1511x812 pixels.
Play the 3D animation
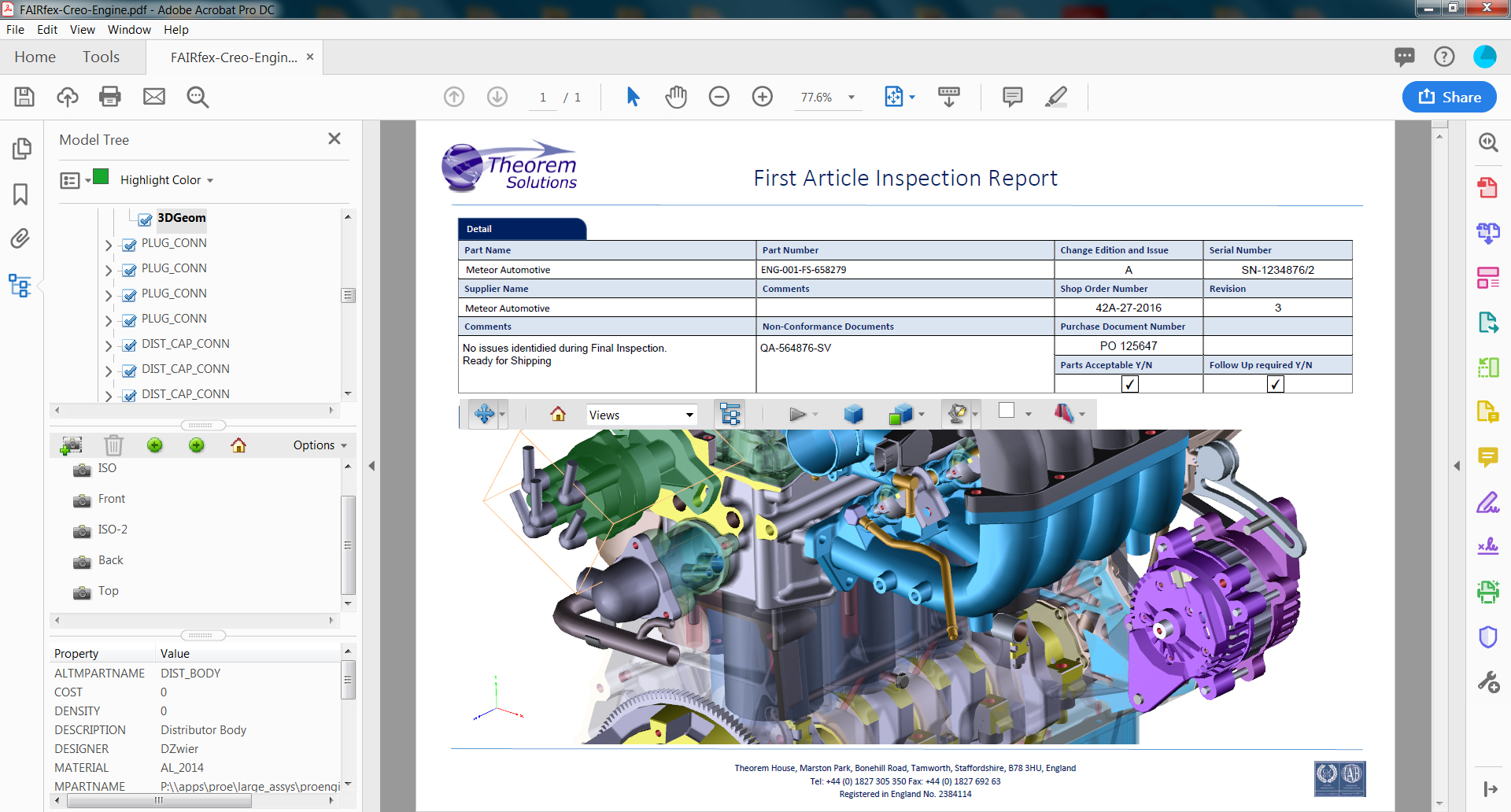pyautogui.click(x=798, y=413)
